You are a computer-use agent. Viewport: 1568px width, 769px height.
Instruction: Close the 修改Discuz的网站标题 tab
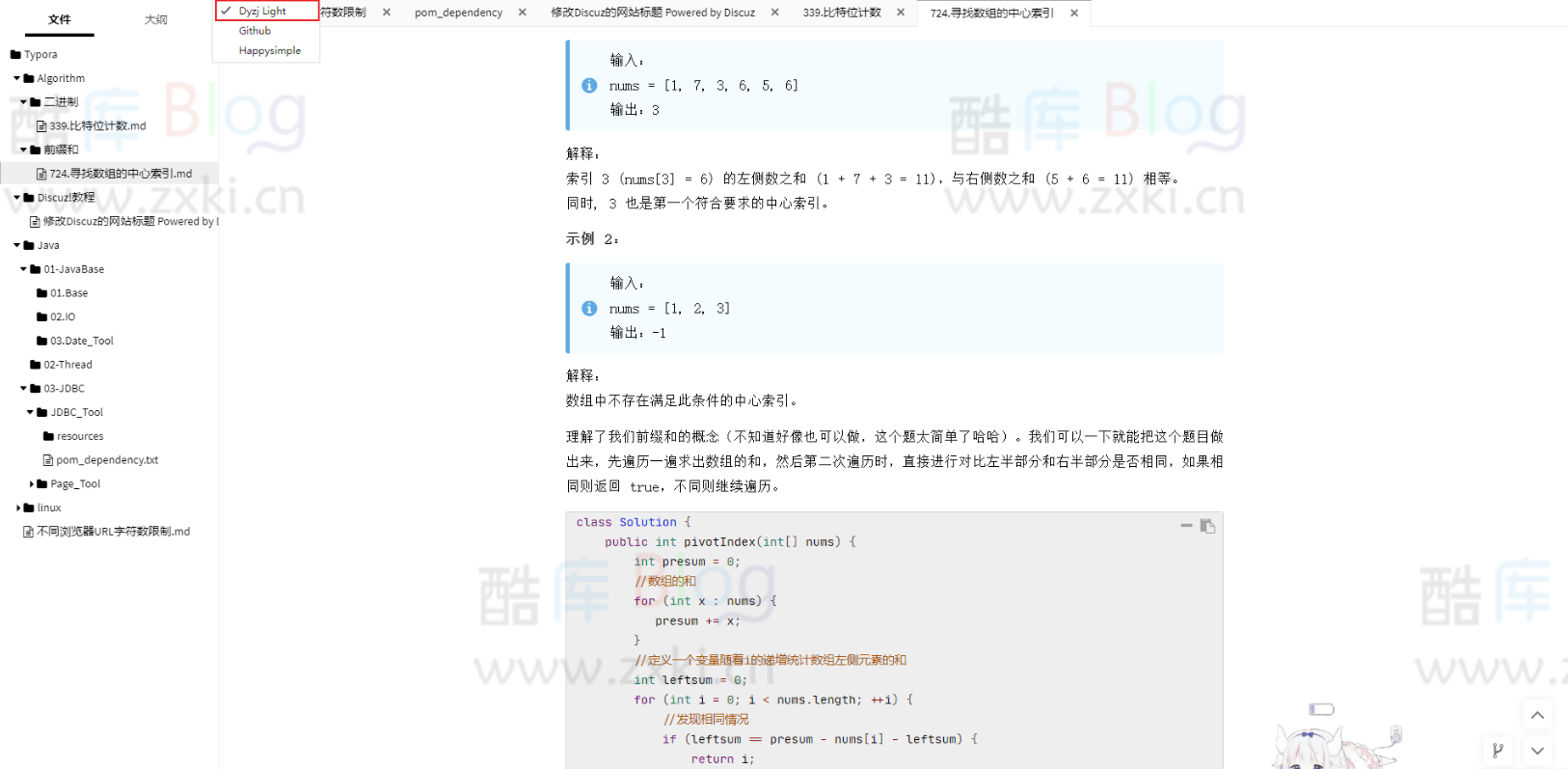point(775,13)
